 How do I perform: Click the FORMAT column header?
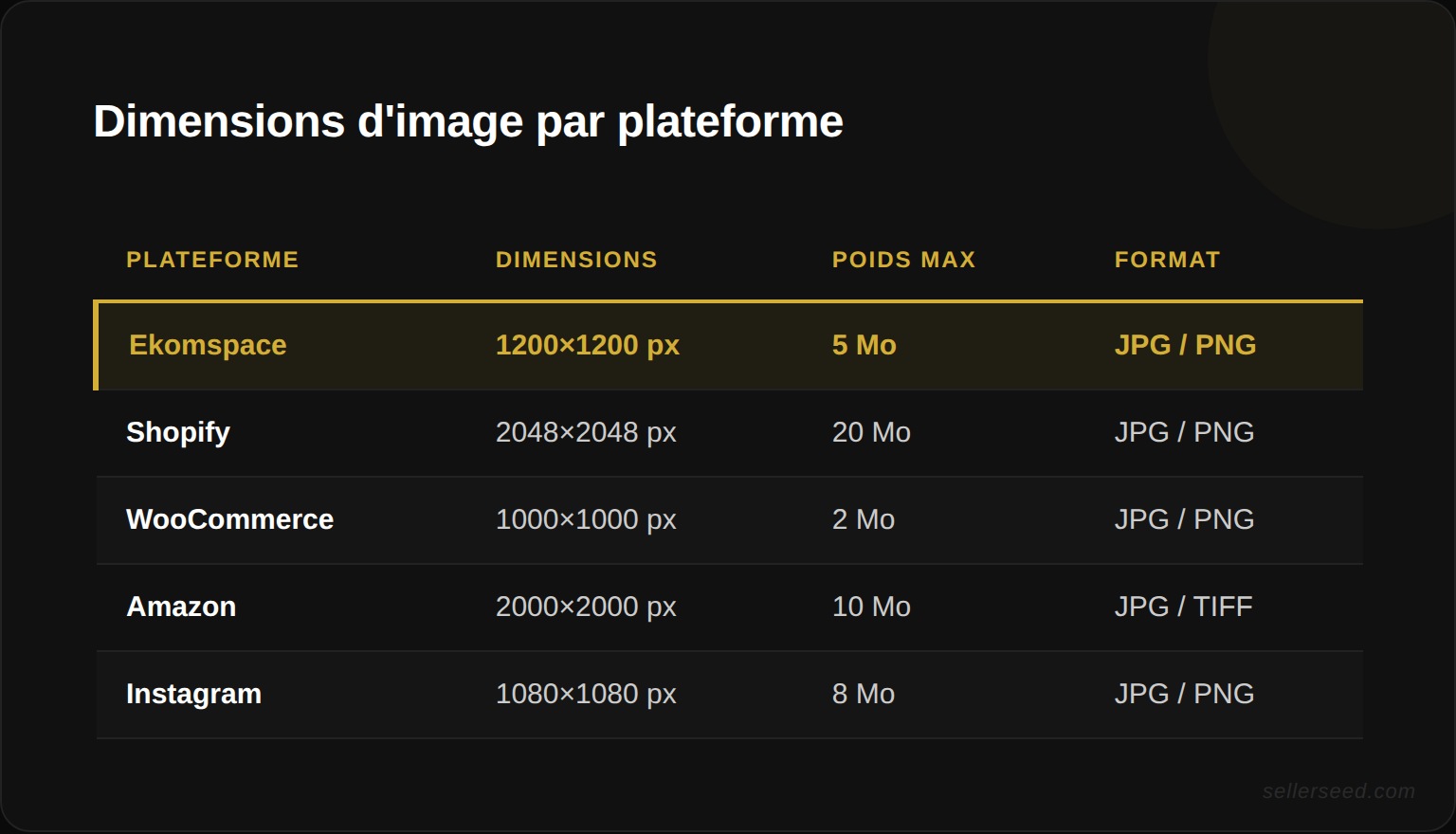[1167, 260]
